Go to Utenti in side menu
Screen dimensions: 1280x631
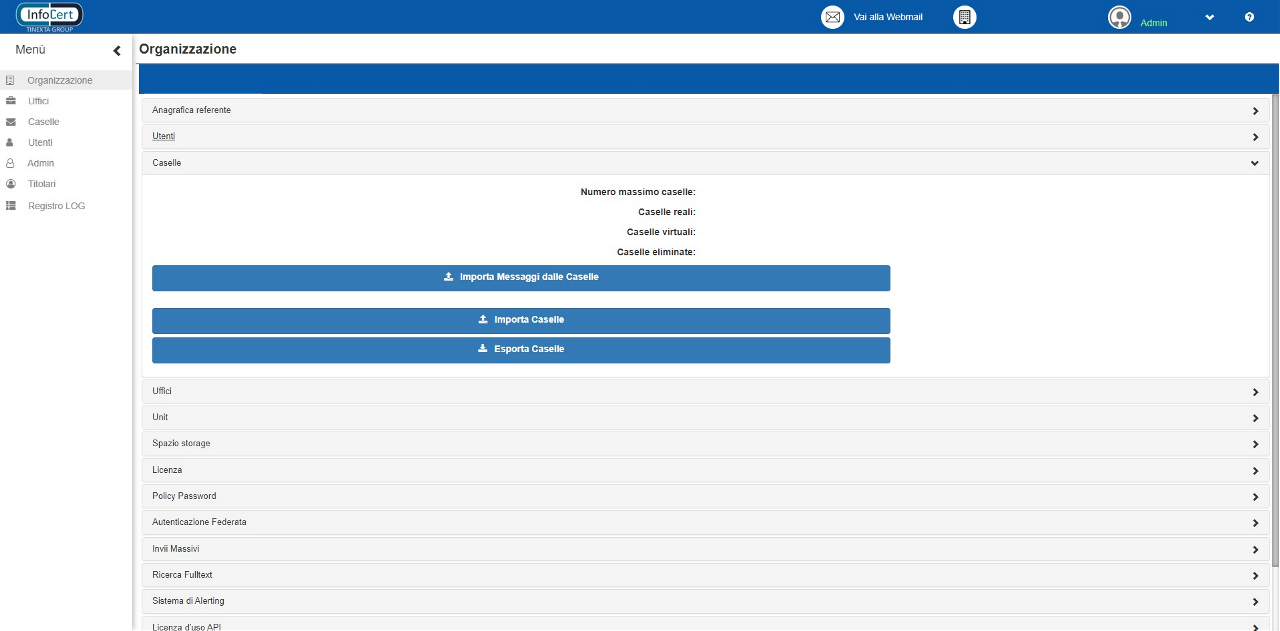[40, 143]
